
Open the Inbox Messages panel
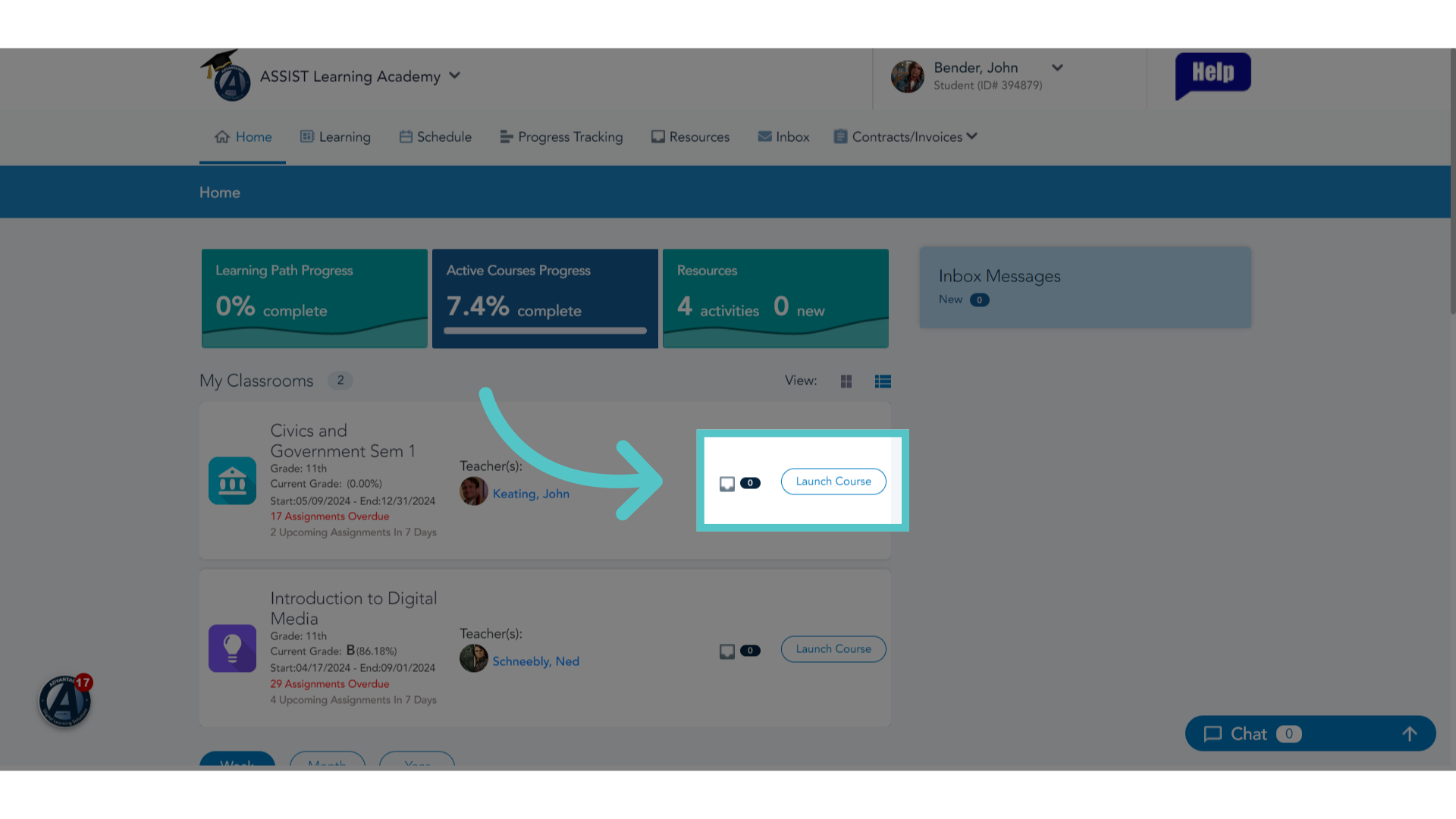[1085, 287]
